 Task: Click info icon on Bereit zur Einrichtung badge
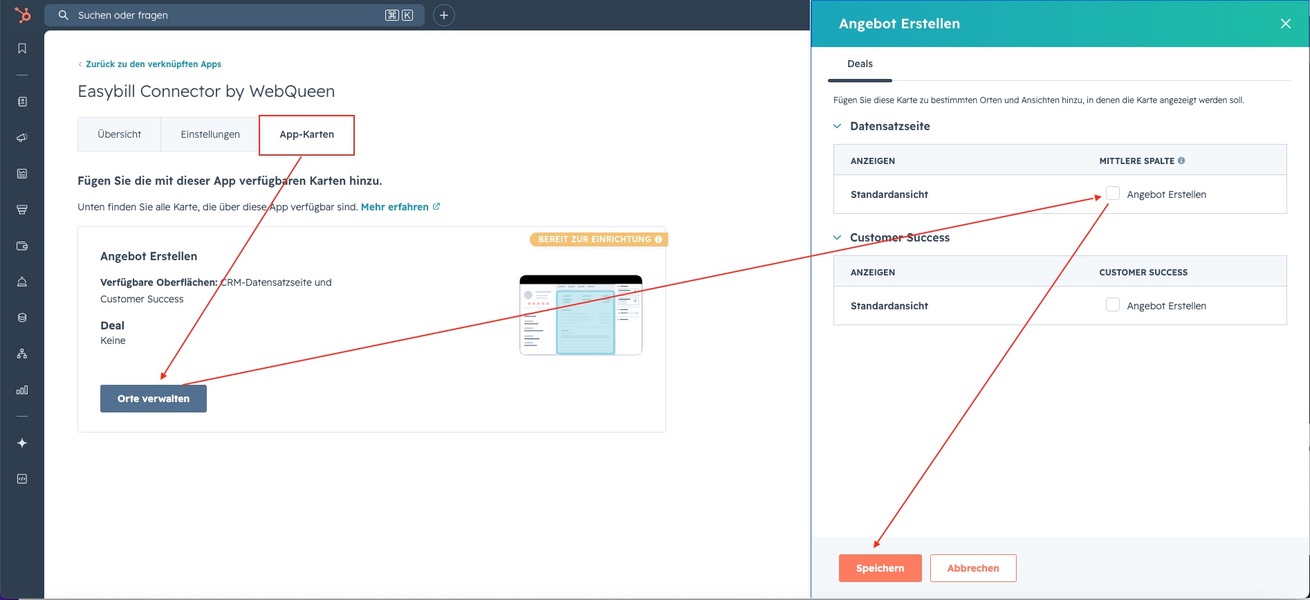pyautogui.click(x=658, y=240)
